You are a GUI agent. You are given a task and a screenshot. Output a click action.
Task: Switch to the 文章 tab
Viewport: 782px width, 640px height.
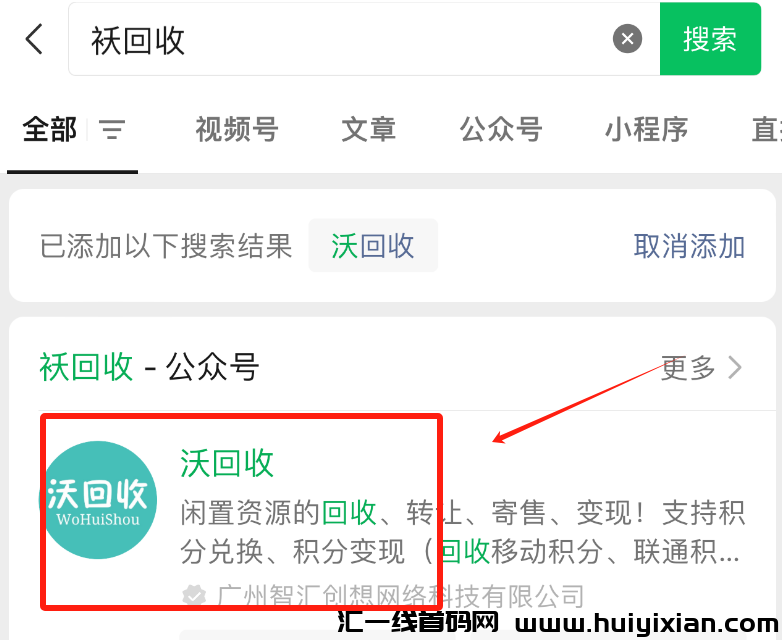(369, 130)
